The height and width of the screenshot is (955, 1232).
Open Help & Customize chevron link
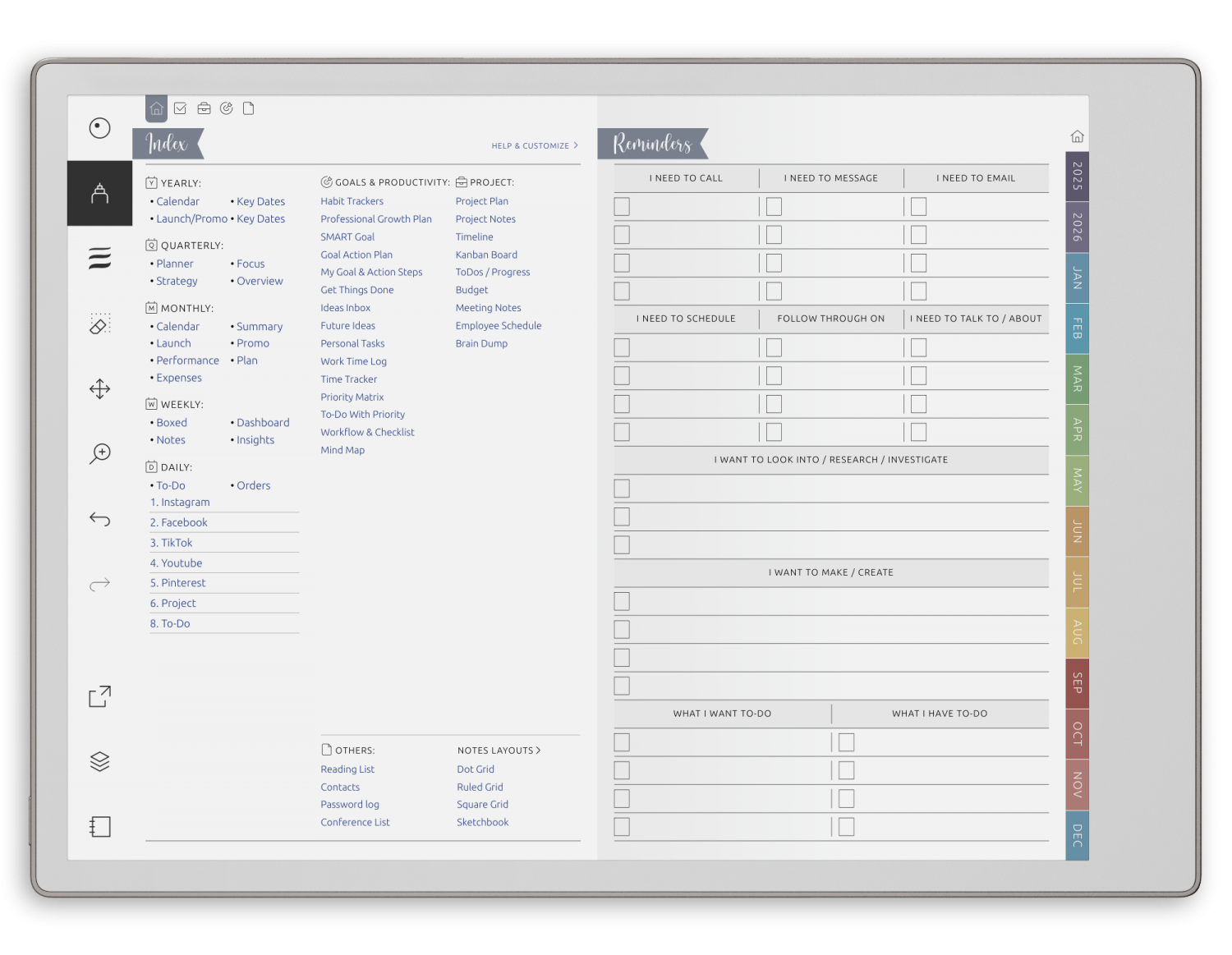pos(535,145)
